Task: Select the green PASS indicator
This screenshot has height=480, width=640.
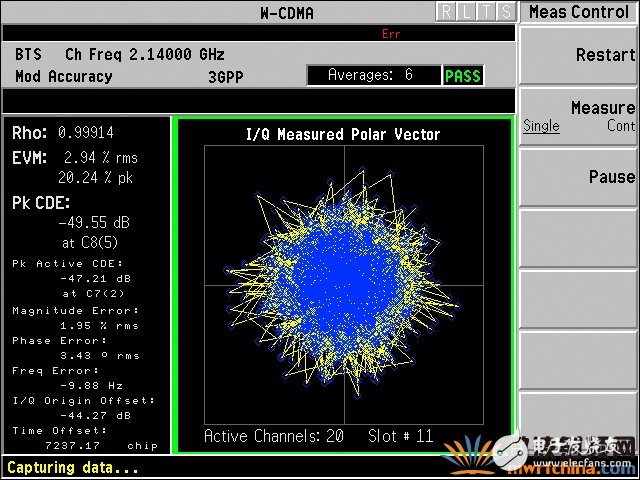Action: [x=462, y=76]
